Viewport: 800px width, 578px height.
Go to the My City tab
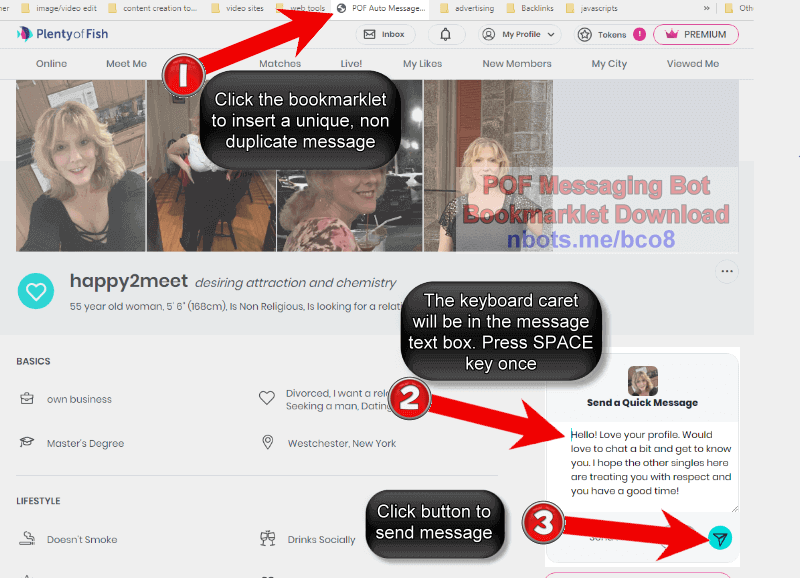tap(609, 64)
